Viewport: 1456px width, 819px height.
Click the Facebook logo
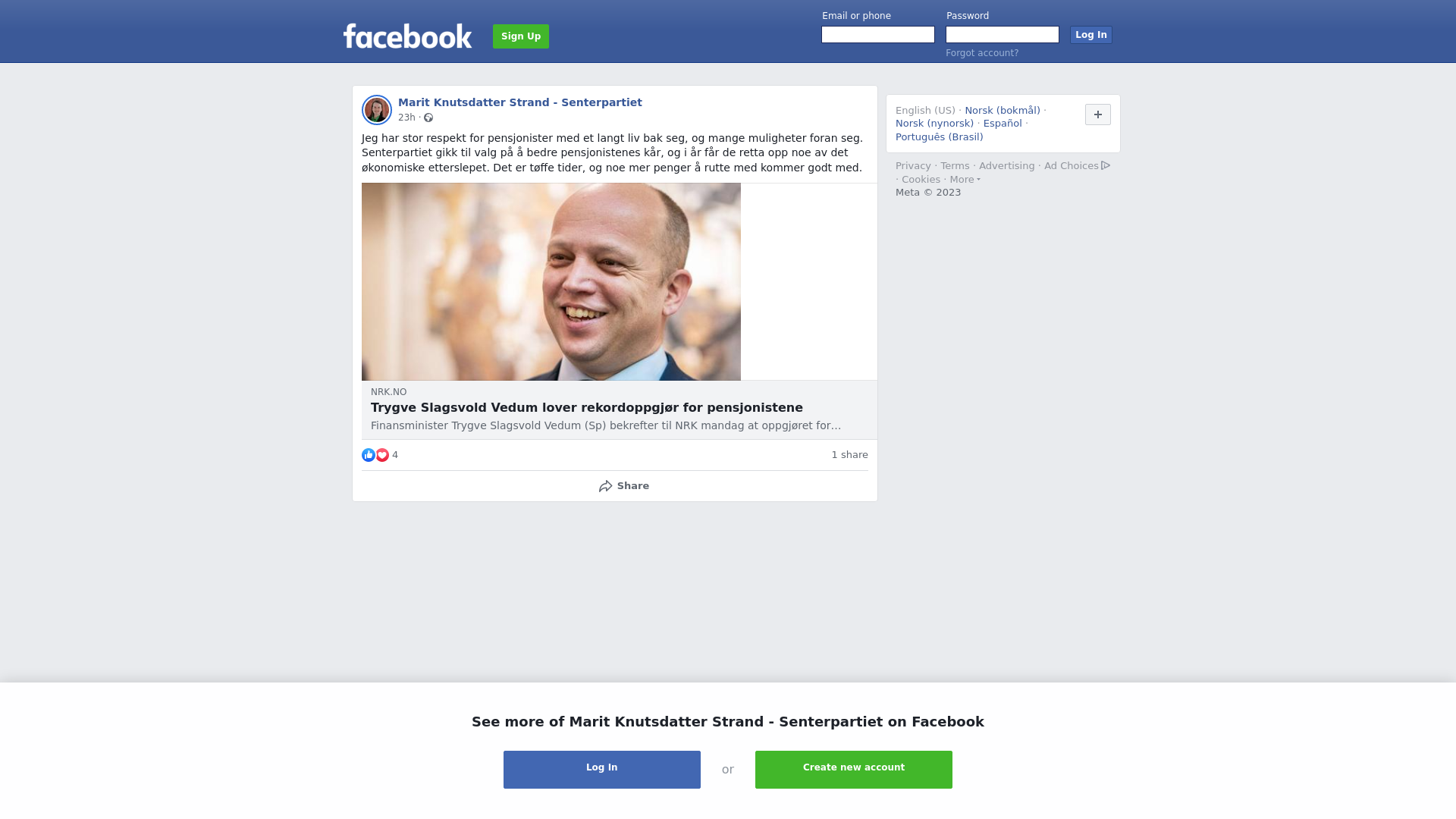point(407,36)
